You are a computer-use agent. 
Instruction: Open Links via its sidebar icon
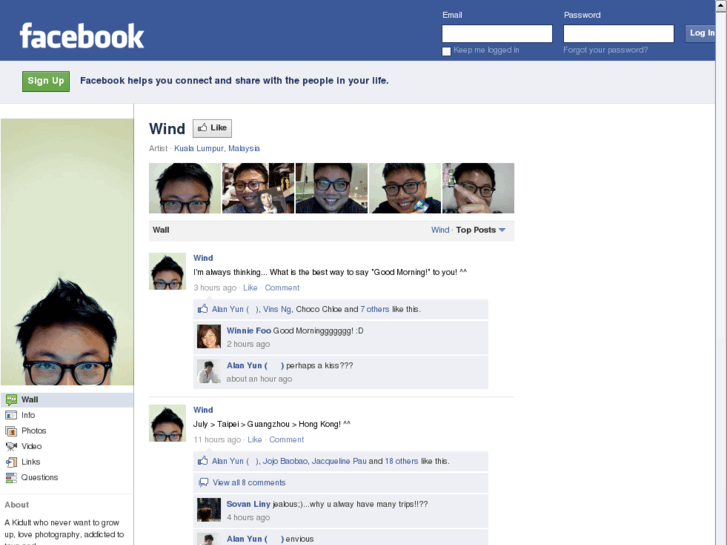pos(11,462)
